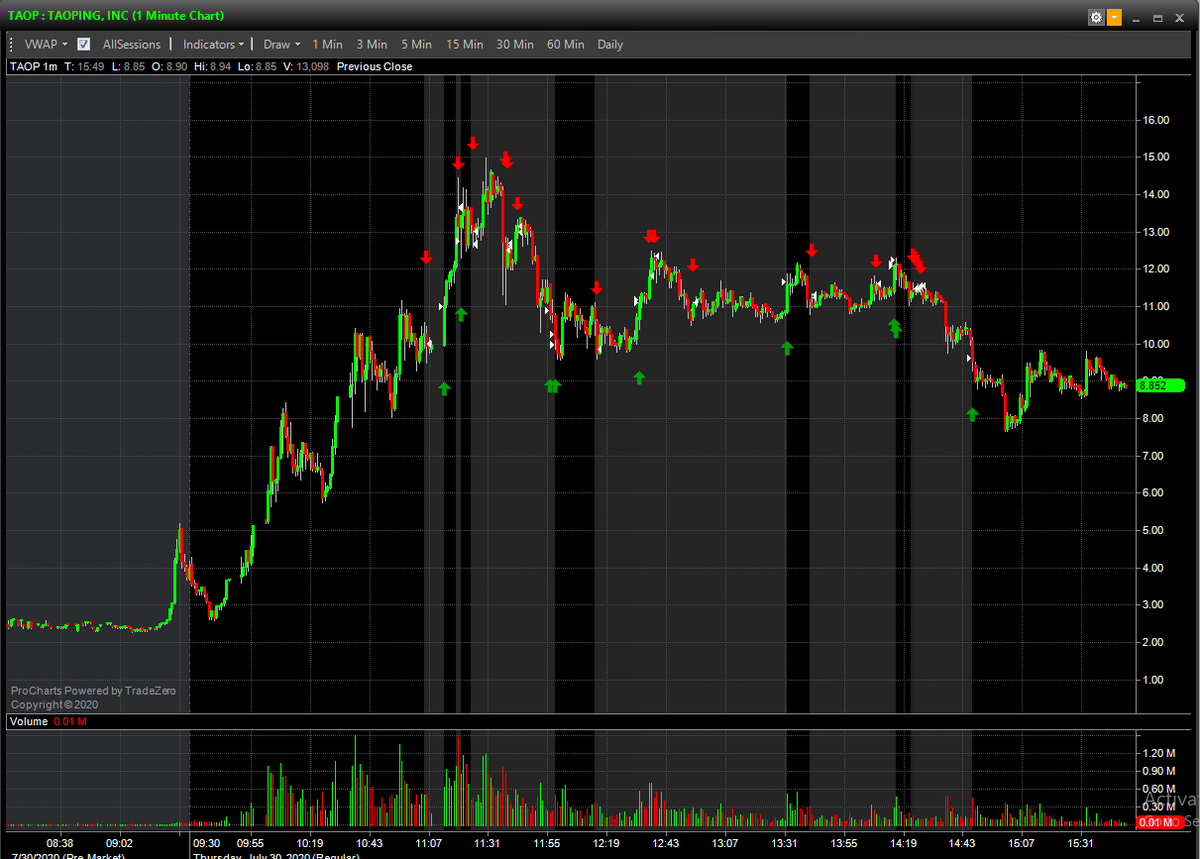Click the Volume pane title label
1200x859 pixels.
(x=29, y=721)
